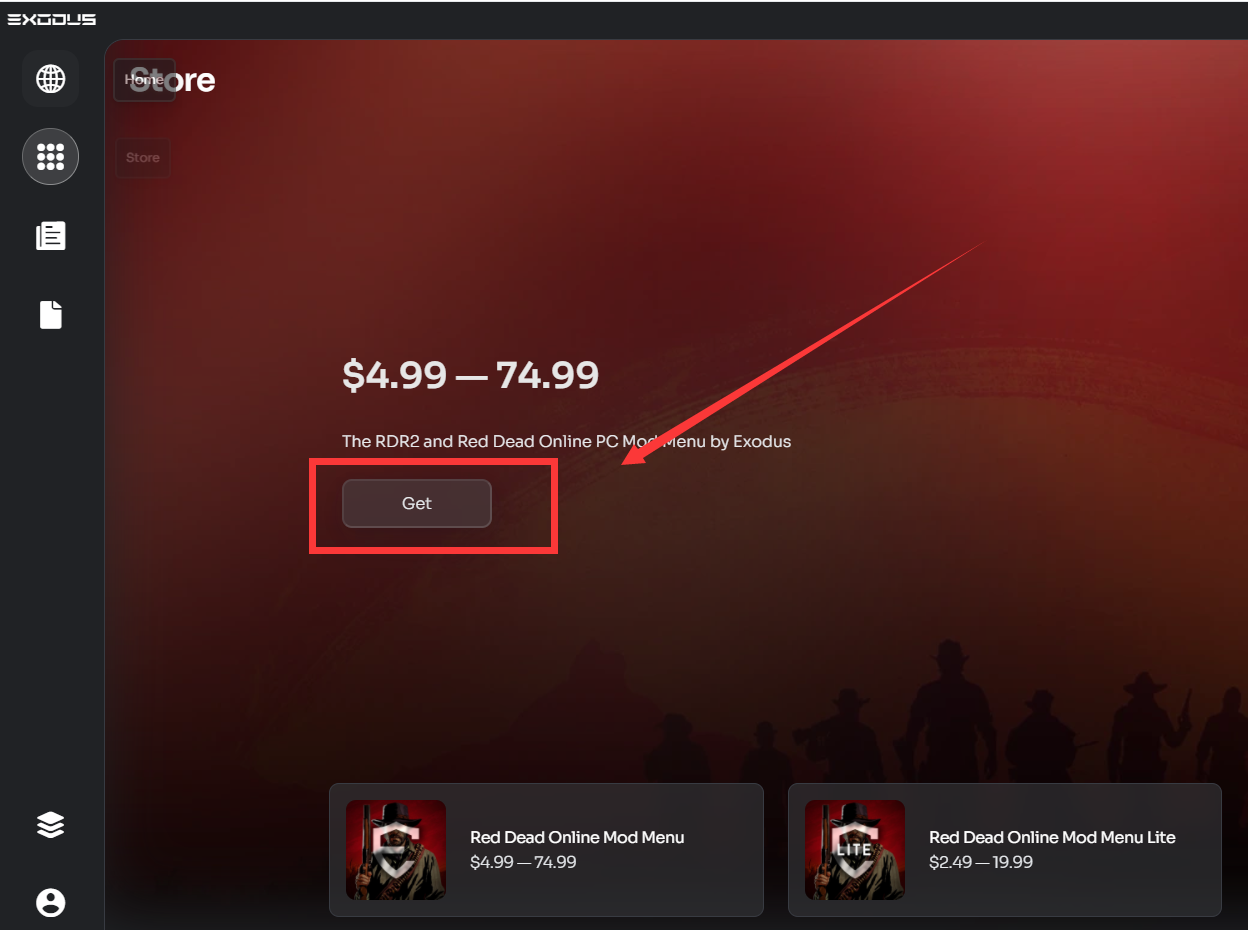Click the large $4.99 — 74.99 price heading

[470, 376]
